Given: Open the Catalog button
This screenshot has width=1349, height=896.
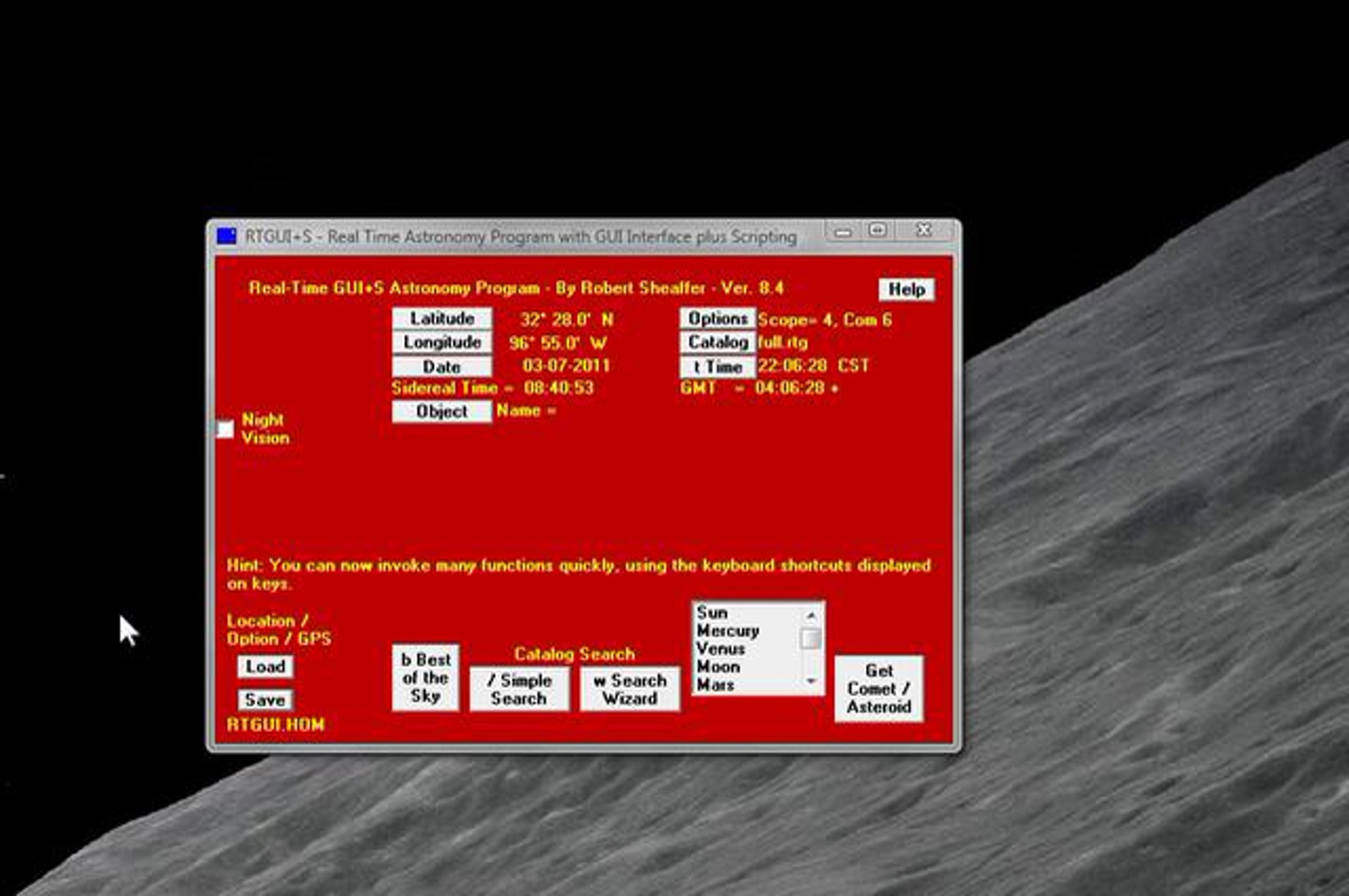Looking at the screenshot, I should tap(718, 342).
